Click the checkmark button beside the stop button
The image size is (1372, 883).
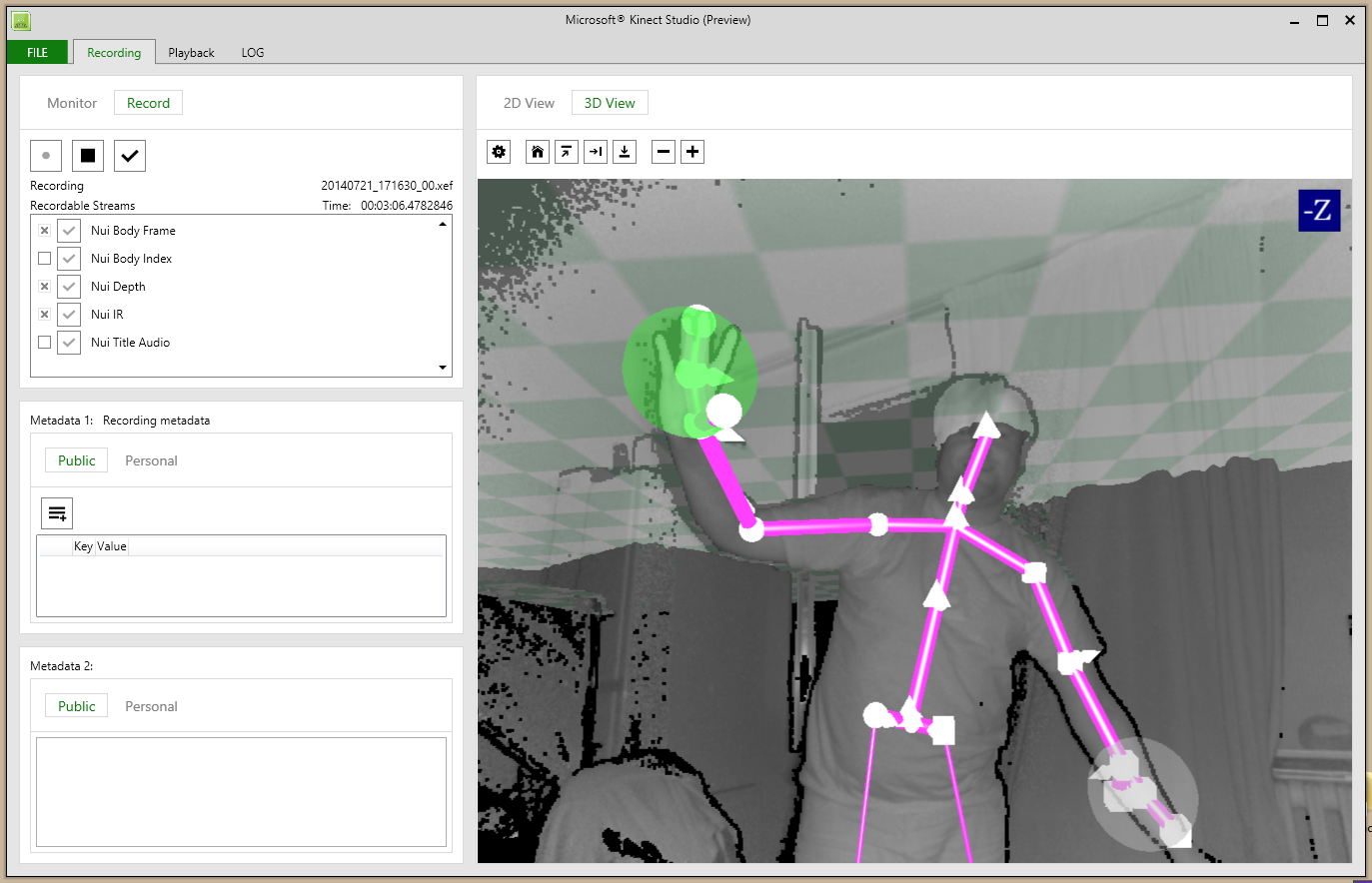pos(130,156)
